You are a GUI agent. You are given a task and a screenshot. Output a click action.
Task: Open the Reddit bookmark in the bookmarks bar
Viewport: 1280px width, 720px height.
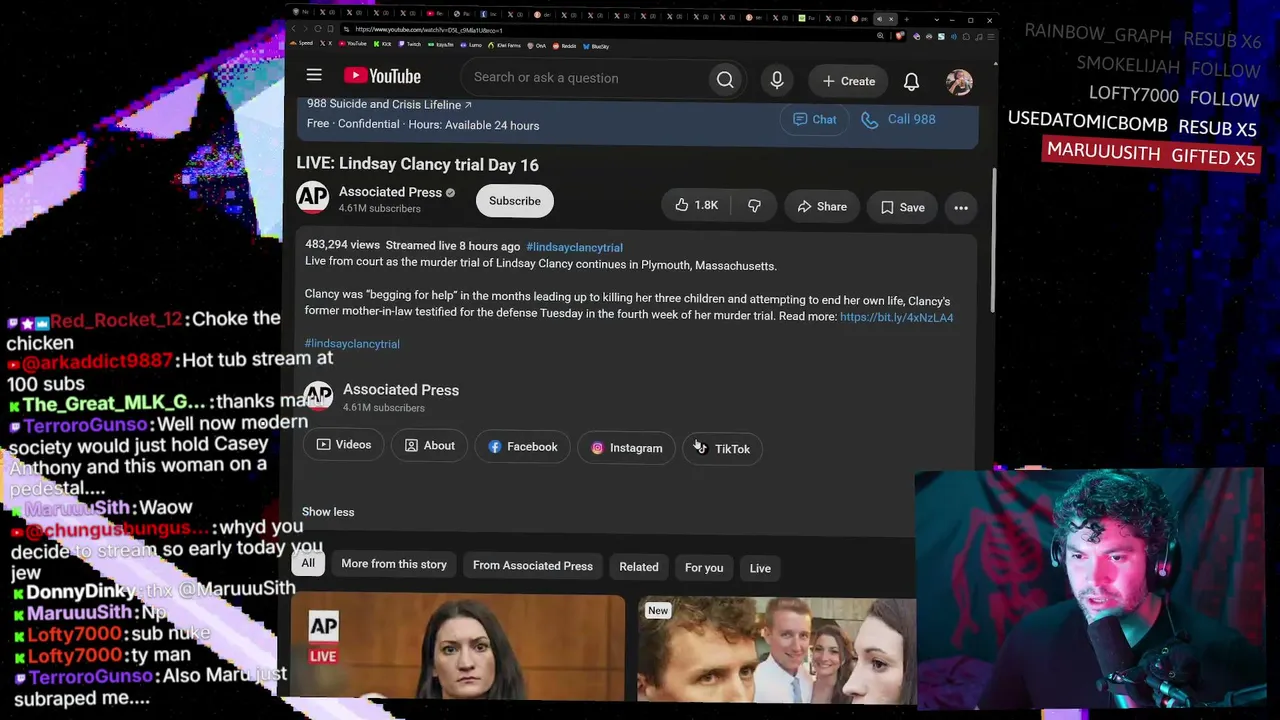[566, 46]
